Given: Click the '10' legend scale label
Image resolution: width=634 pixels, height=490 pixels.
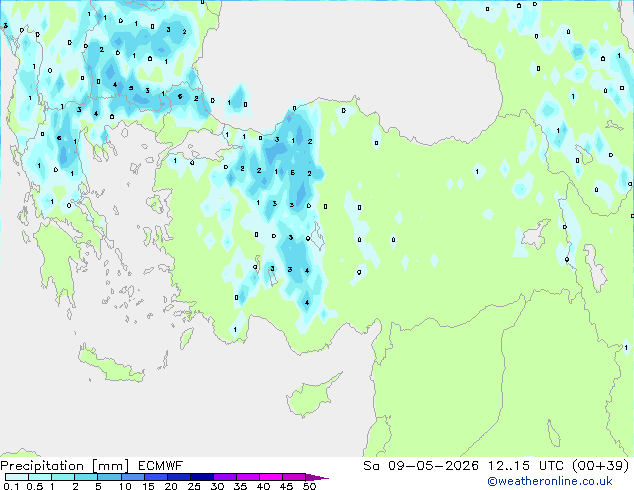Looking at the screenshot, I should point(125,486).
